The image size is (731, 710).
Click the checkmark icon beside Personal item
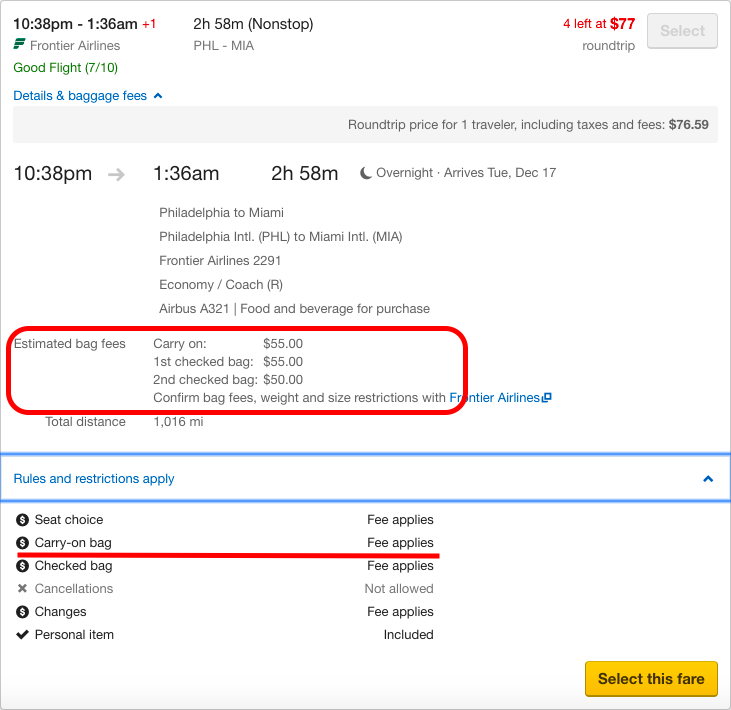coord(22,634)
